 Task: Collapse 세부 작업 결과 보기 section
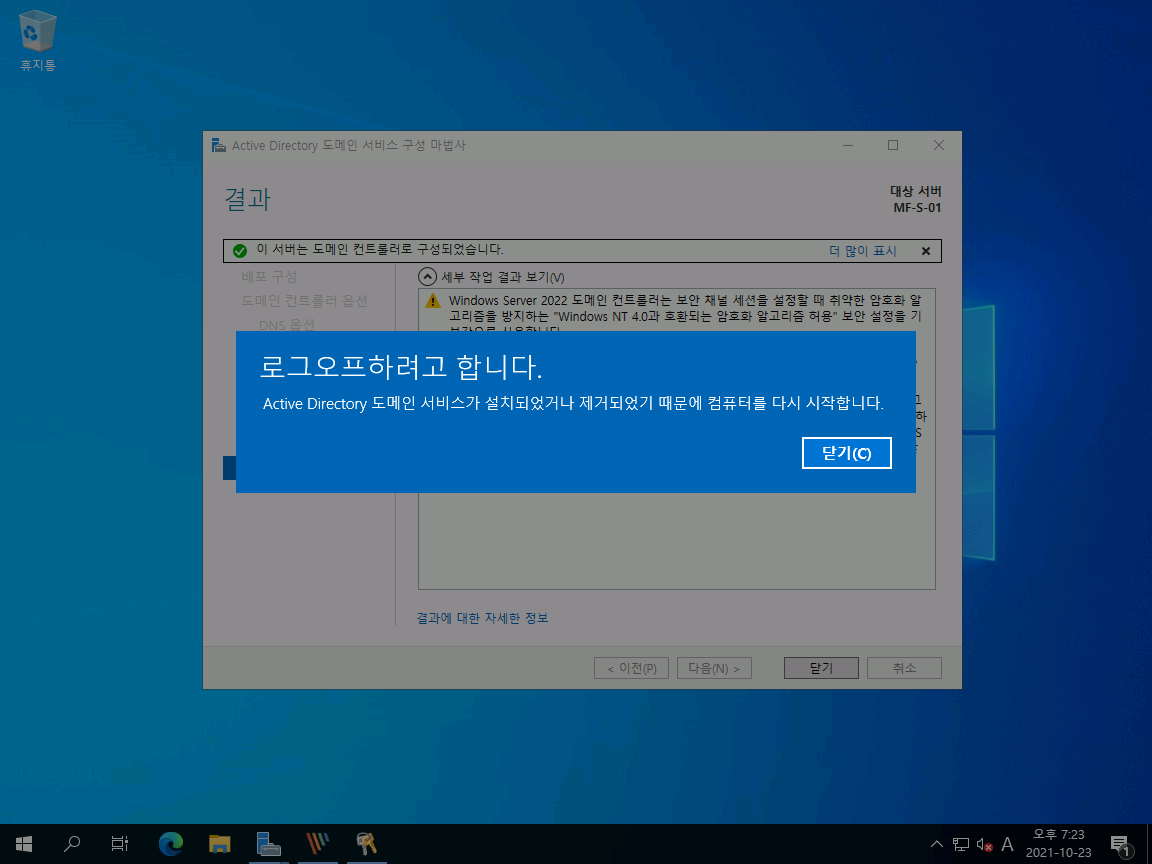(x=427, y=277)
